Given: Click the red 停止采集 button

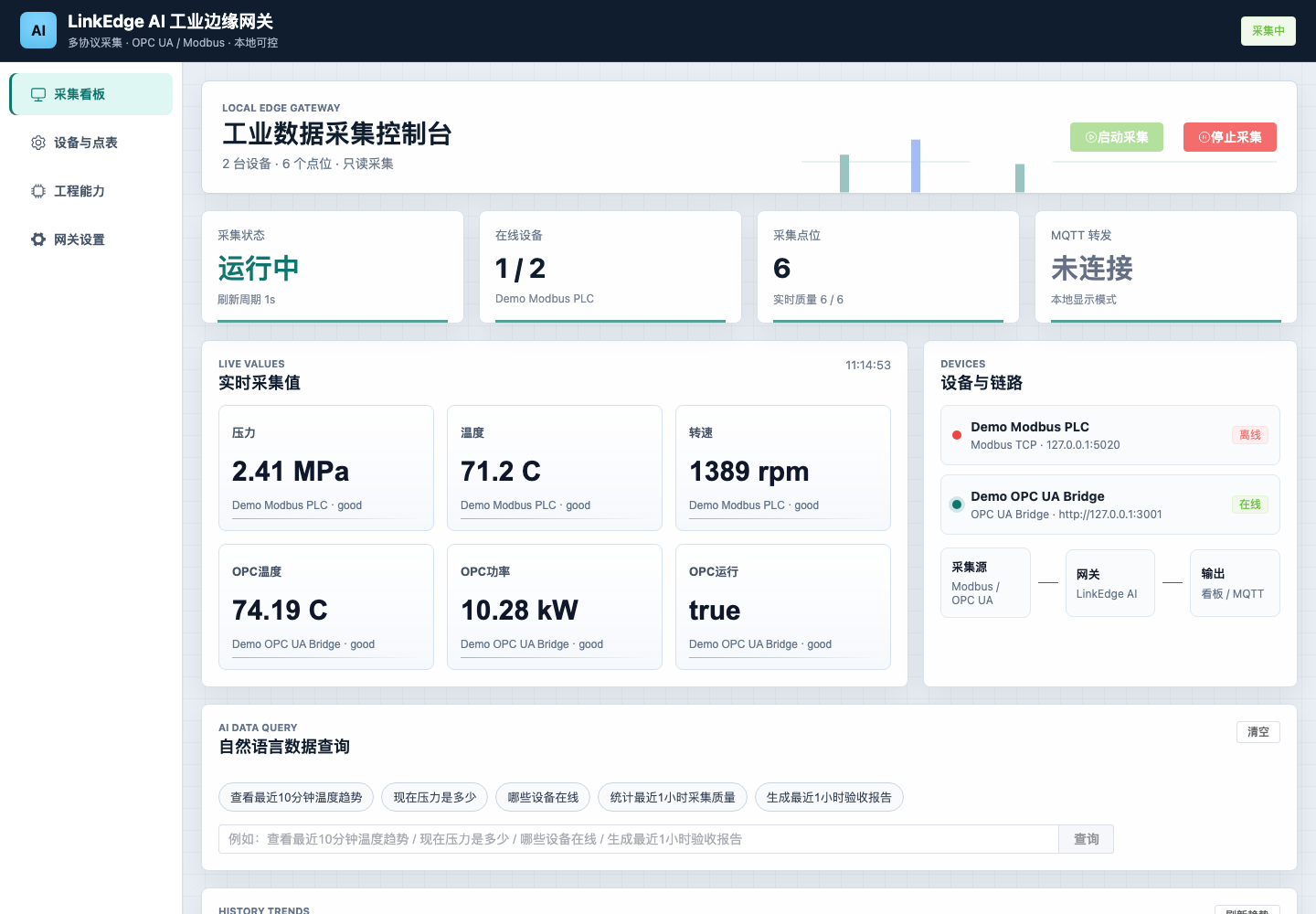Looking at the screenshot, I should [1230, 137].
